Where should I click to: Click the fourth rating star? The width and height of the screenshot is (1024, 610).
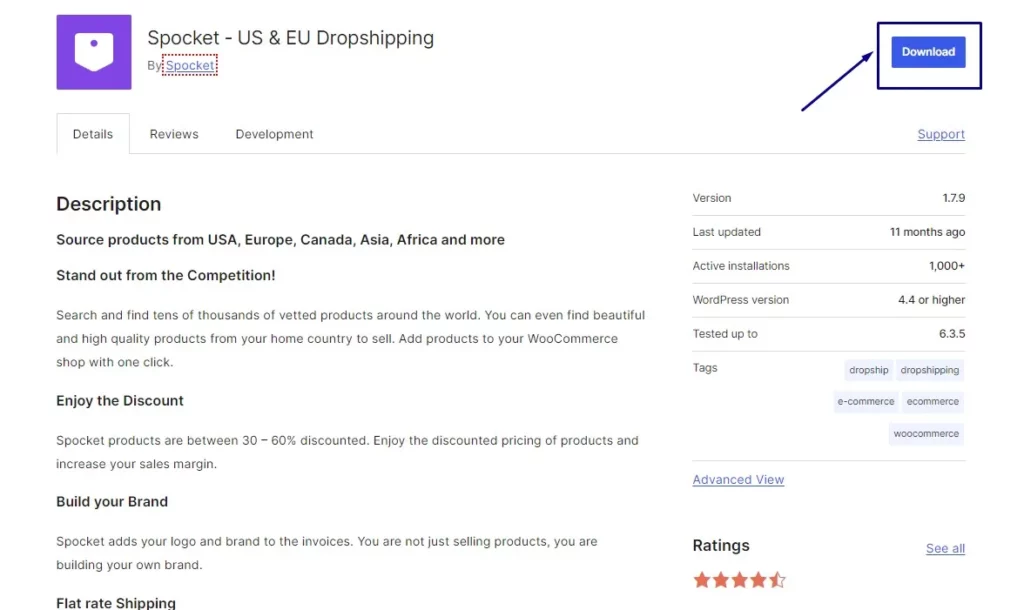pyautogui.click(x=759, y=580)
